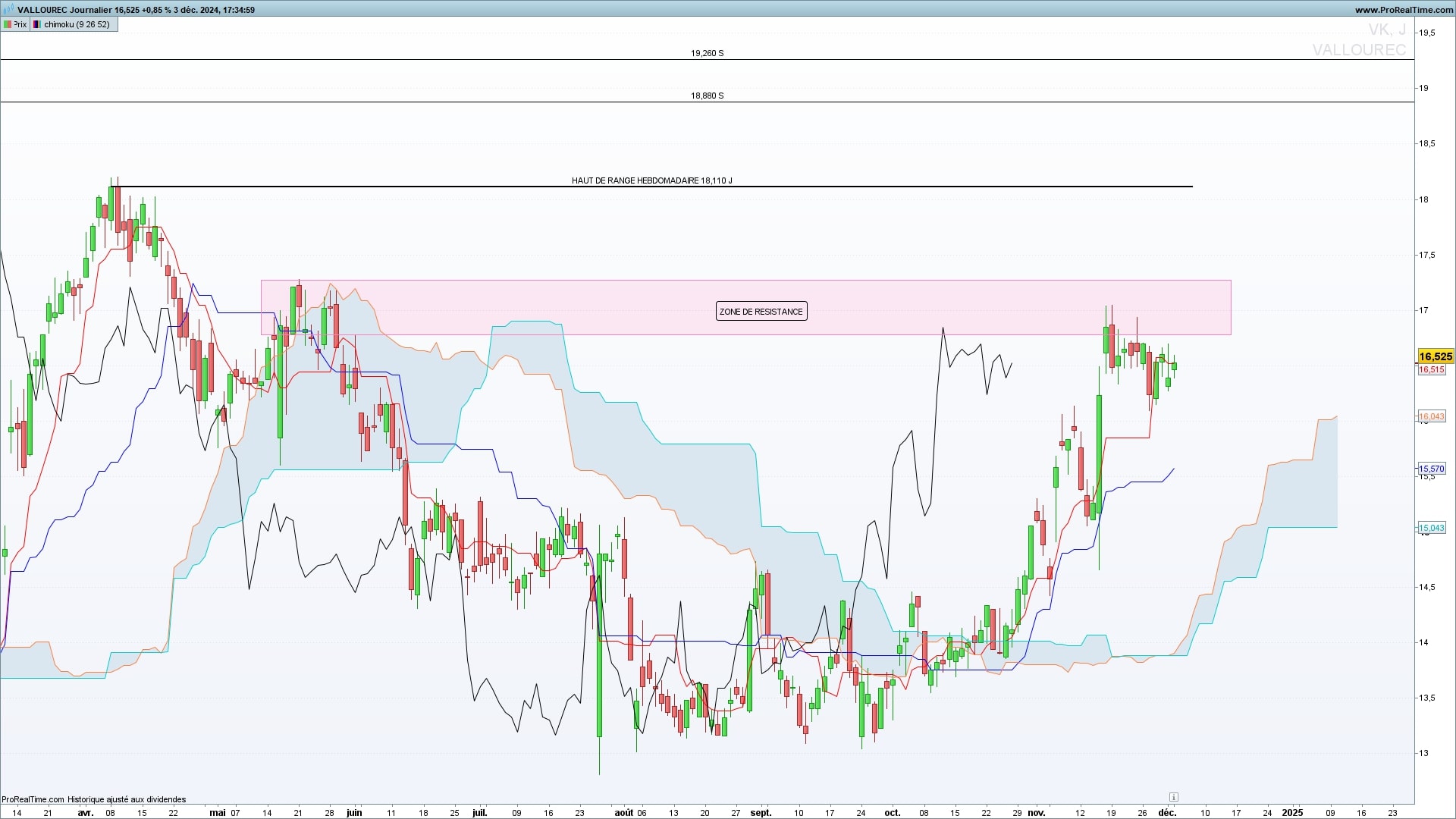Image resolution: width=1456 pixels, height=819 pixels.
Task: Click the blue 15,570 Kijun value tag
Action: click(x=1432, y=469)
